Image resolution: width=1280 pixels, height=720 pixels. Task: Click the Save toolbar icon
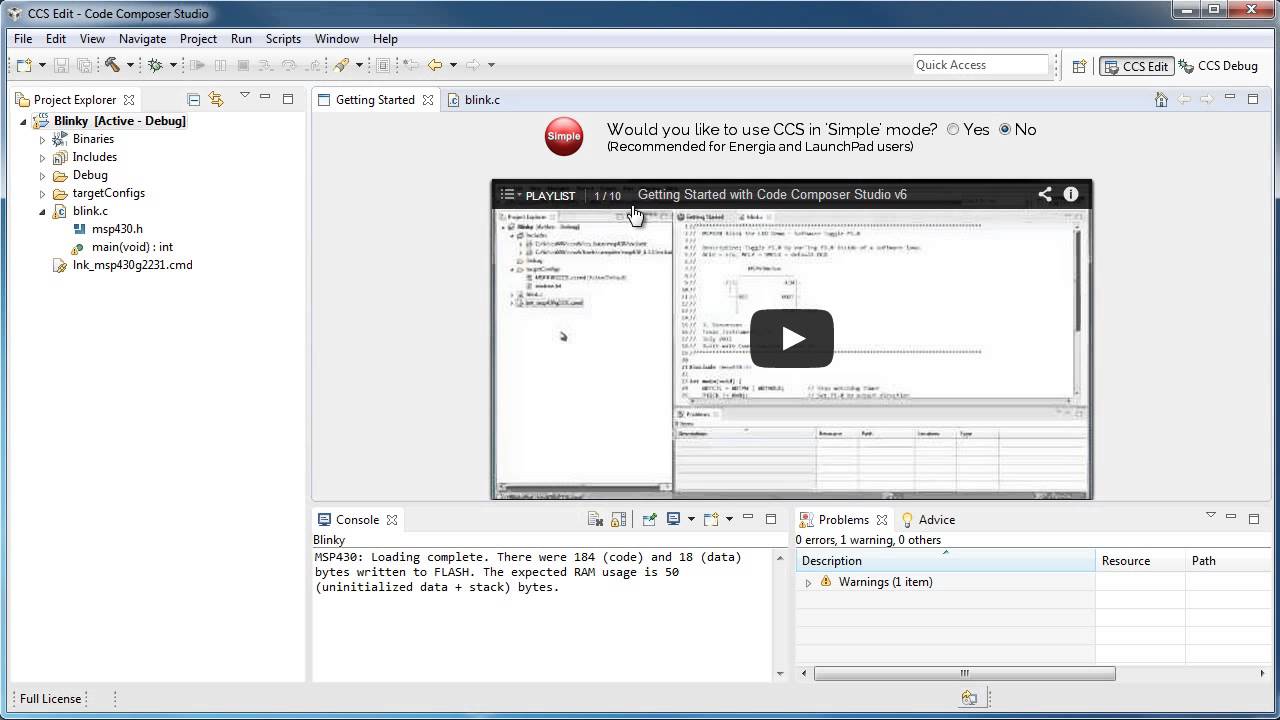61,65
